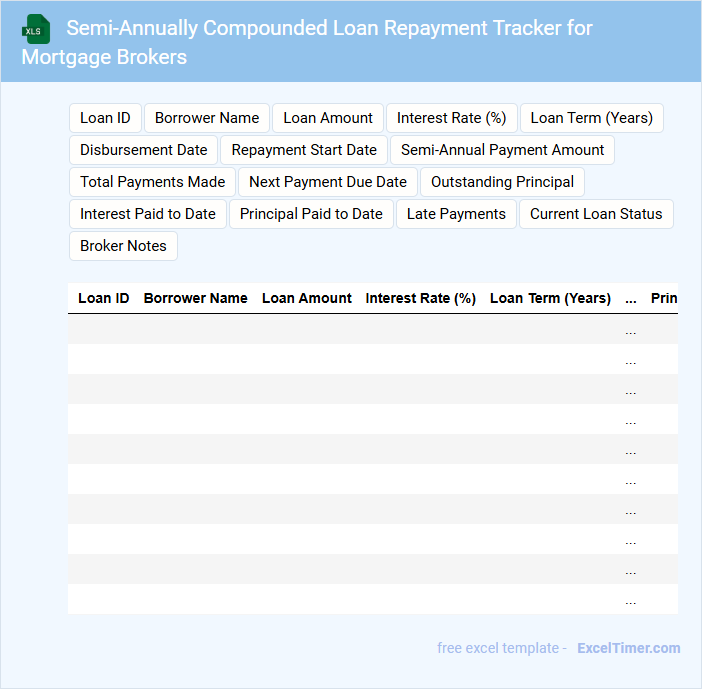This screenshot has height=689, width=702.
Task: Click the Repayment Start Date tag
Action: click(x=304, y=150)
